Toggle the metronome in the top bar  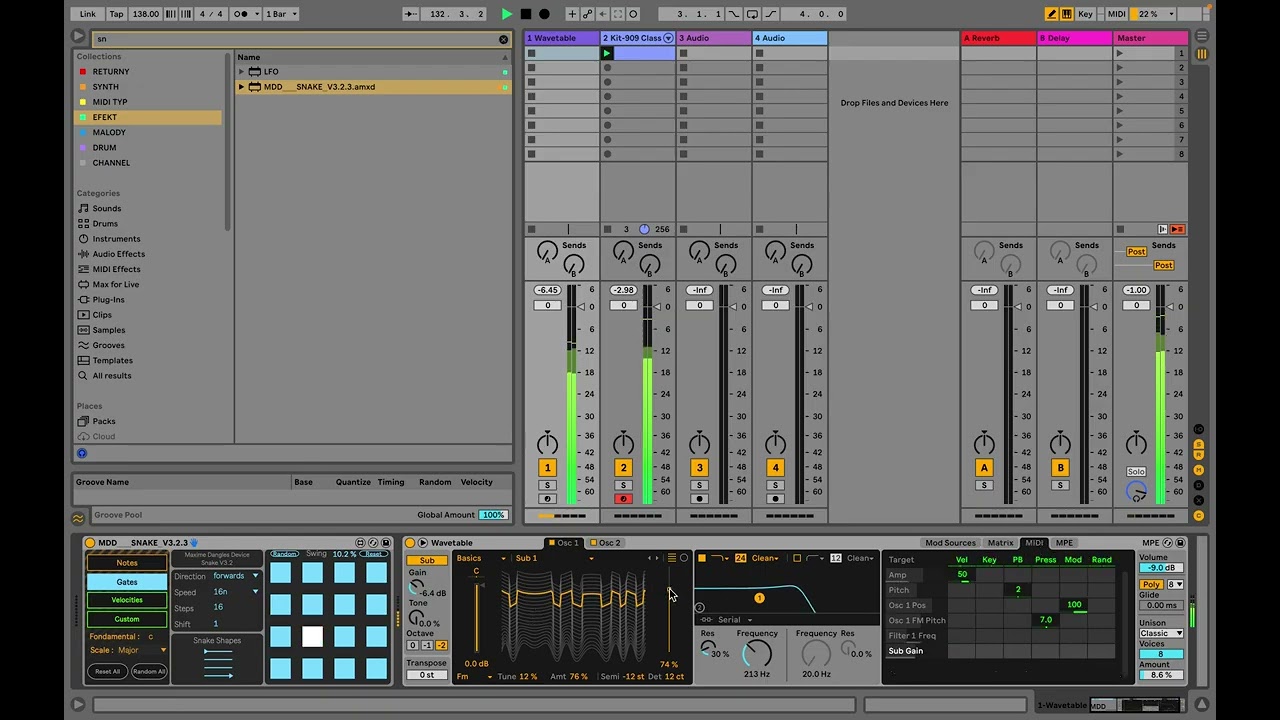[241, 14]
